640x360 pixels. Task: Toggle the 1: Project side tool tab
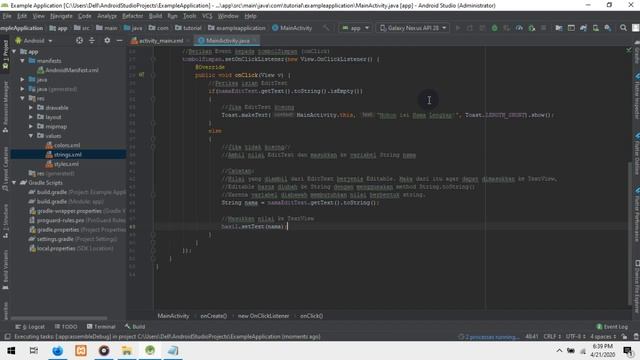click(x=5, y=56)
